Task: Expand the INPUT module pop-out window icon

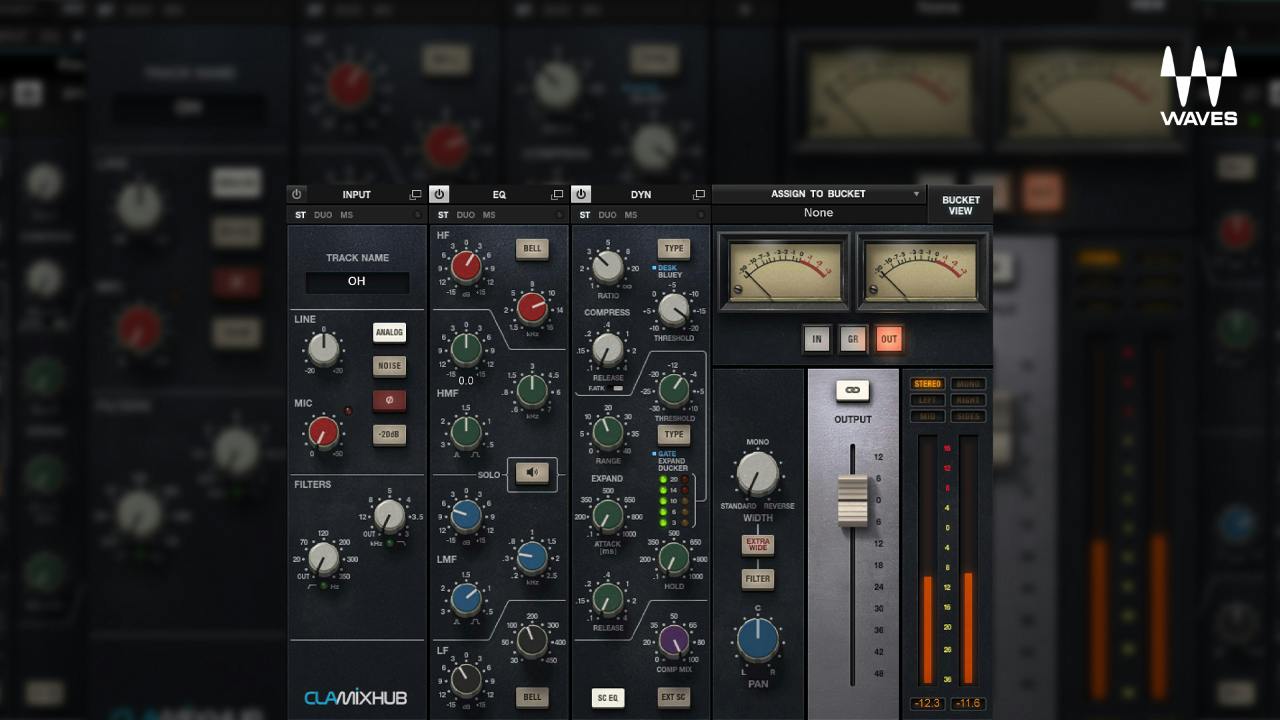Action: [415, 194]
